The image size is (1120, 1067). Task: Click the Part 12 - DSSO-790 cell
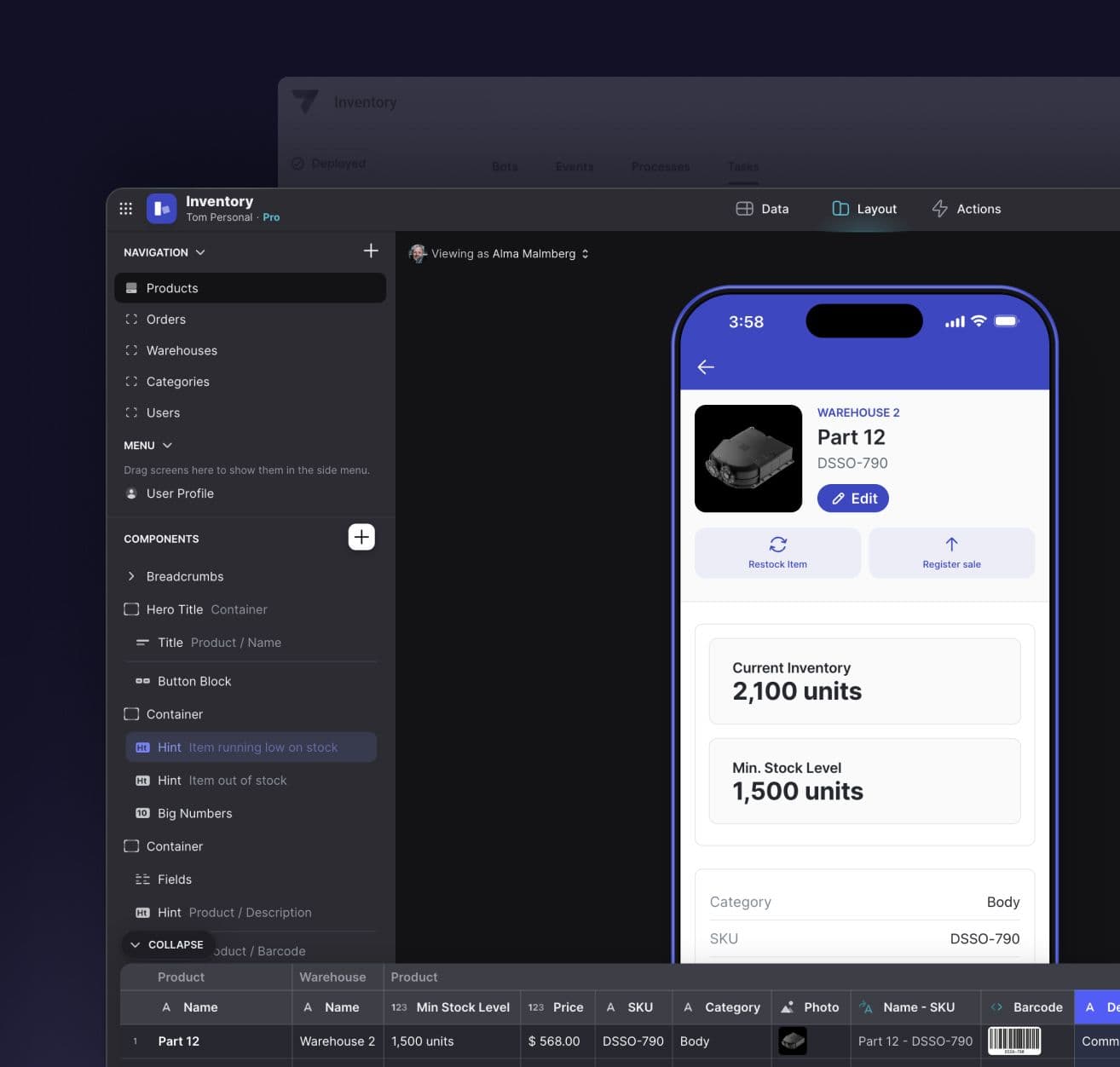pyautogui.click(x=915, y=1041)
